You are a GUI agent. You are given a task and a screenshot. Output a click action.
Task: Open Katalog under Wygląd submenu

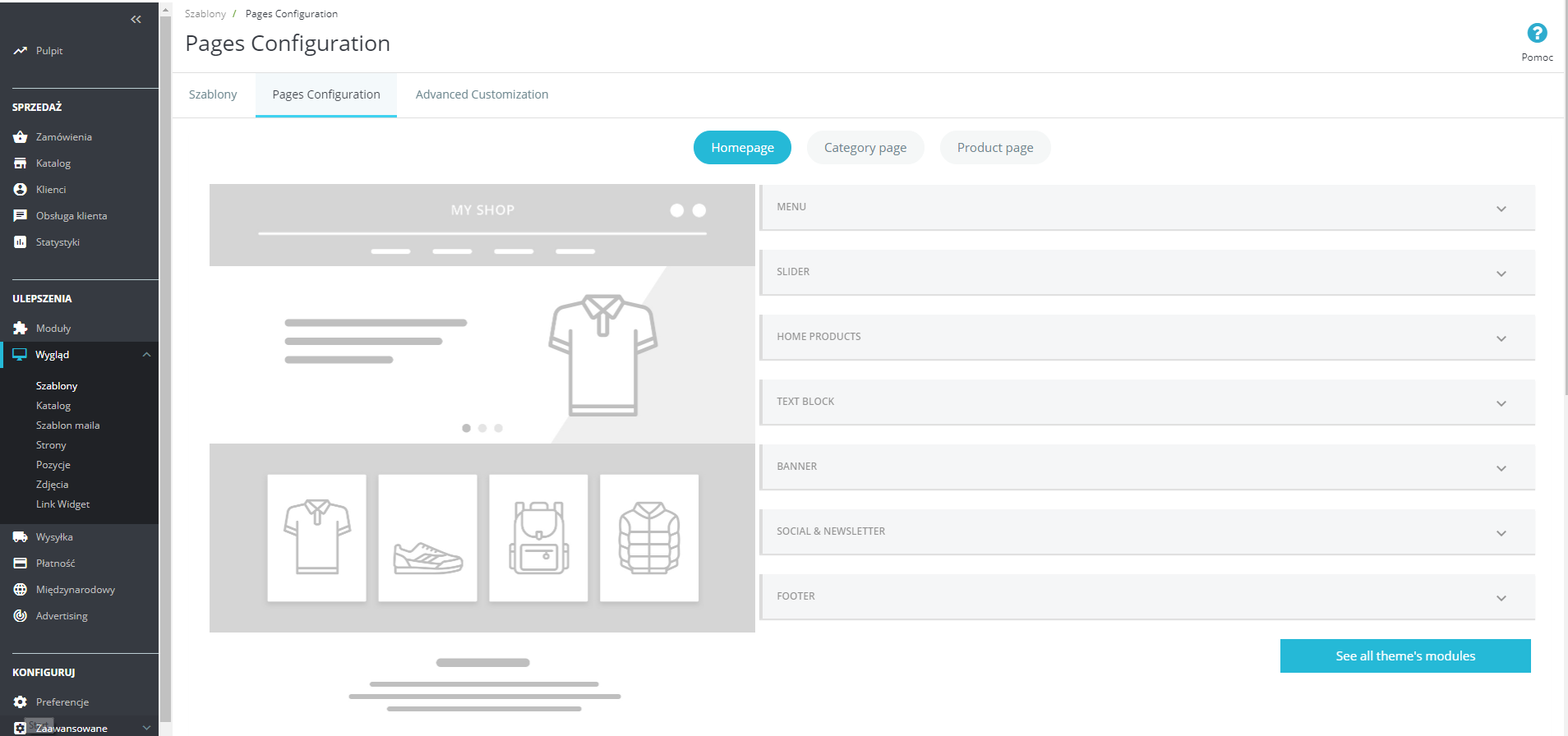[53, 406]
